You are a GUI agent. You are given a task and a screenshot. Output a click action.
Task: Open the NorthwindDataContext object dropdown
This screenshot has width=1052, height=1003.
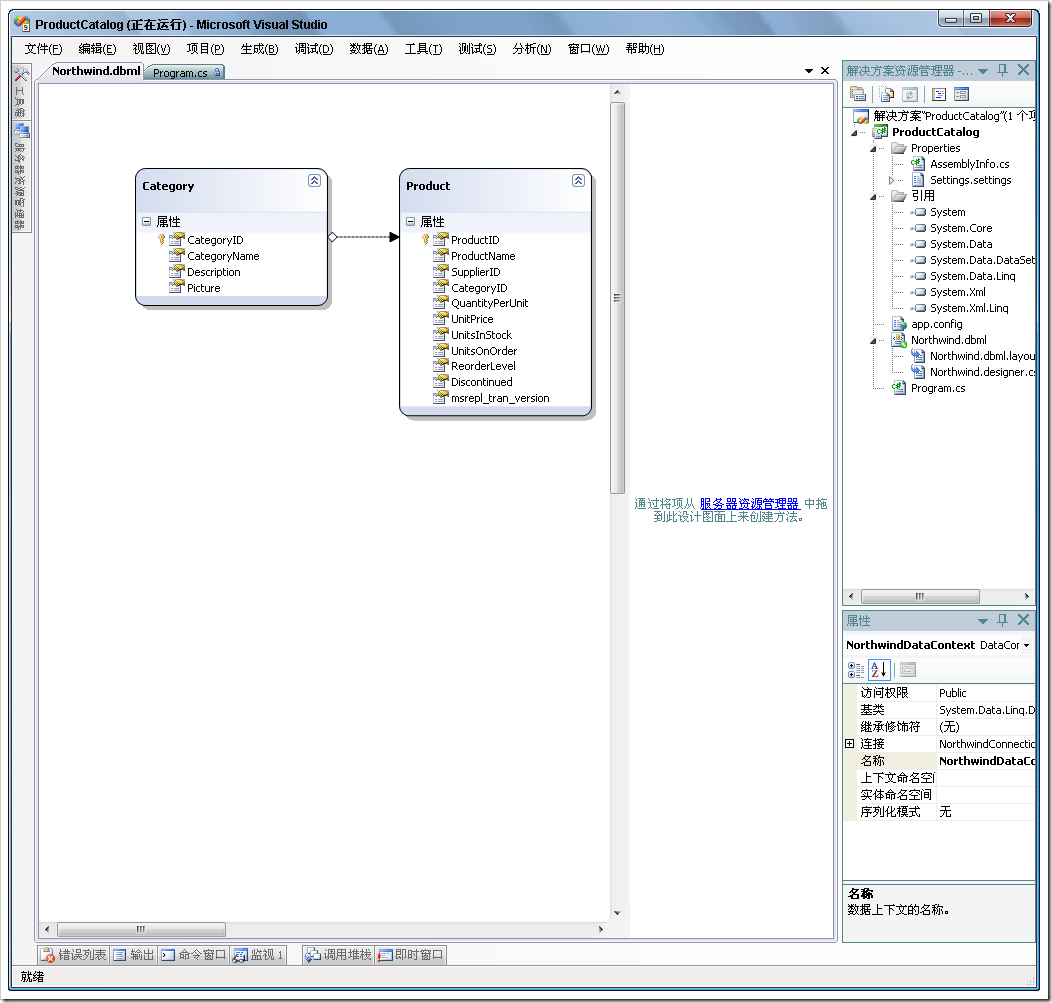pos(1027,645)
